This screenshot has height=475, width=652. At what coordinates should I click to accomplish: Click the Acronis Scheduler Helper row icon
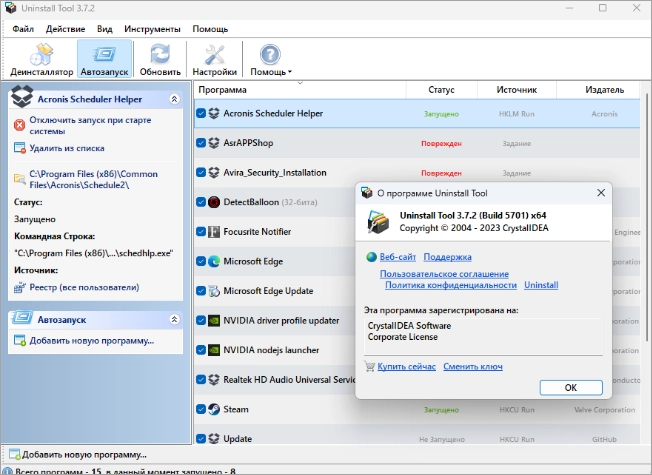coord(214,113)
